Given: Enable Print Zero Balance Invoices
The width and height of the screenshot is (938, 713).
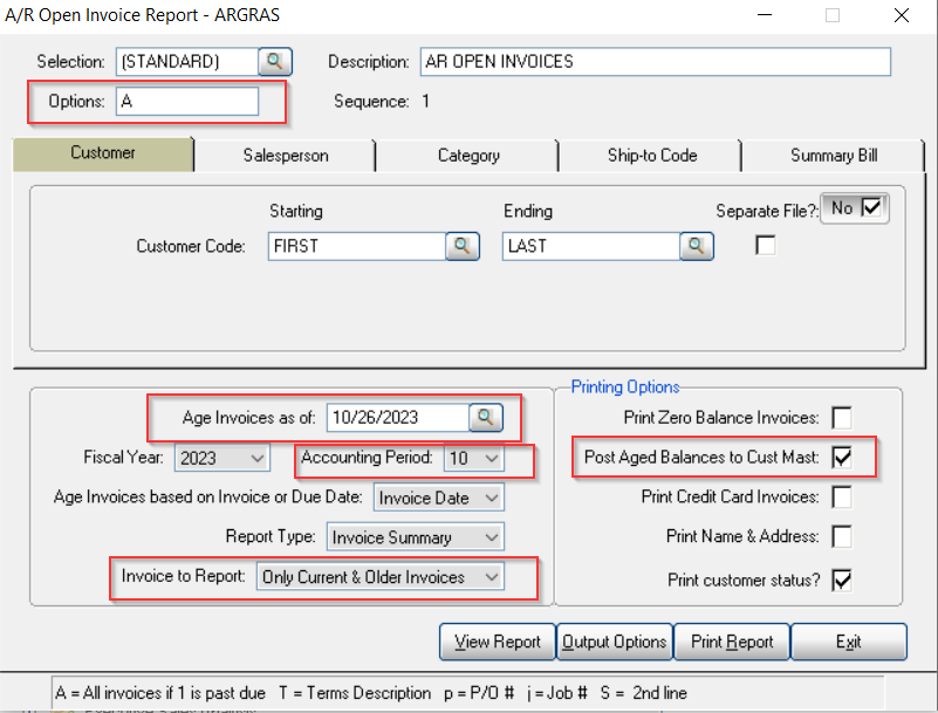Looking at the screenshot, I should point(842,418).
